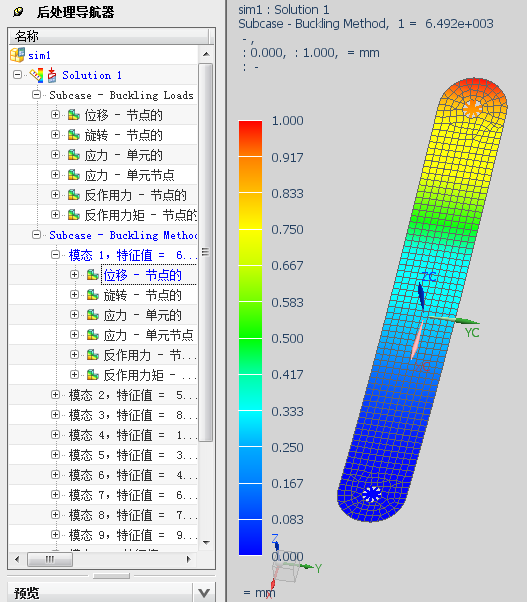Expand the 模态 9 node
Image resolution: width=527 pixels, height=602 pixels.
[55, 534]
